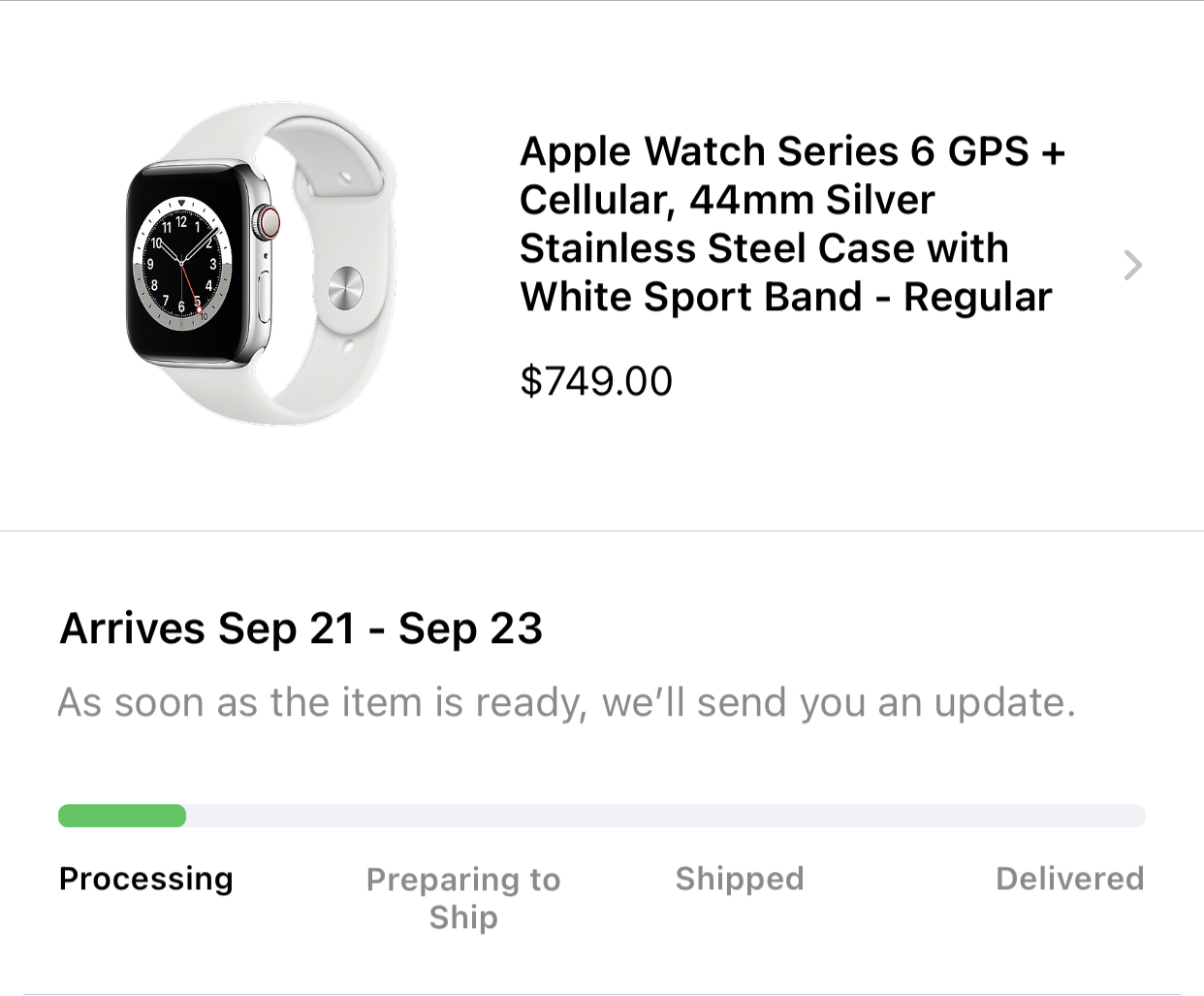Select the Delivered status step
This screenshot has width=1204, height=996.
pos(1069,879)
